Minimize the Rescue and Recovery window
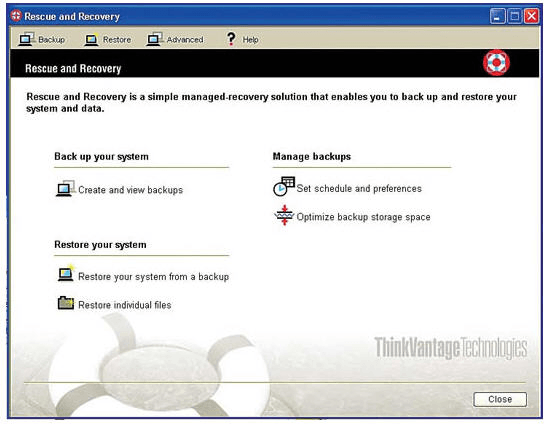The image size is (545, 427). (x=497, y=16)
